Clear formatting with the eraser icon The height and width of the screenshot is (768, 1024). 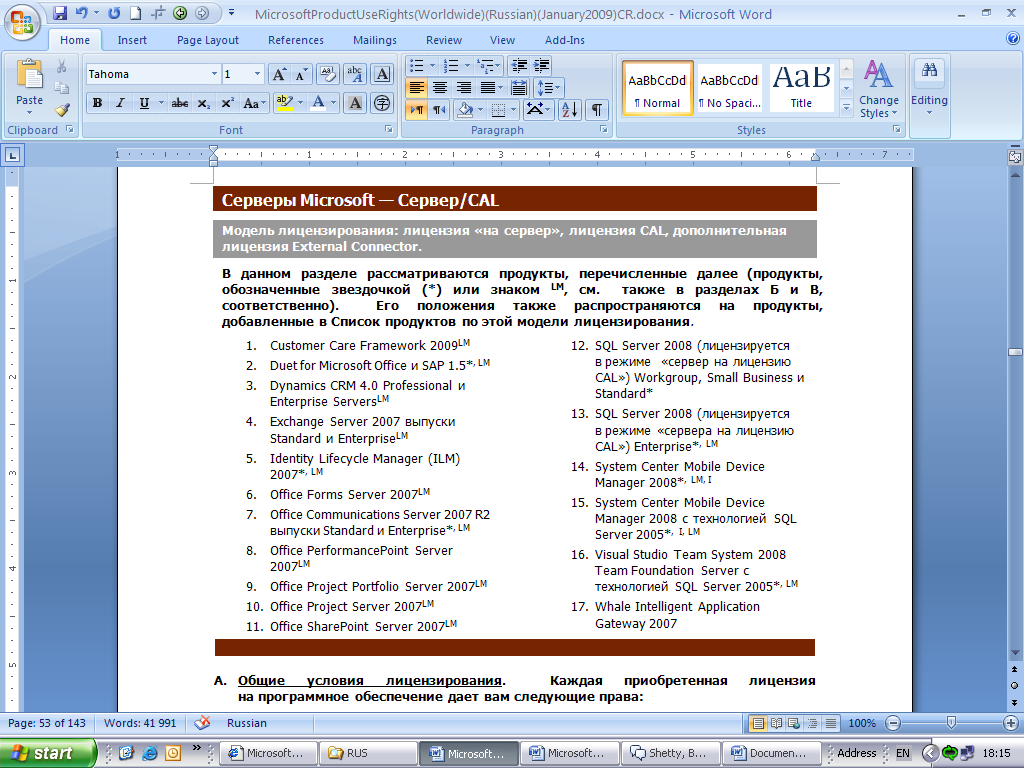tap(328, 74)
